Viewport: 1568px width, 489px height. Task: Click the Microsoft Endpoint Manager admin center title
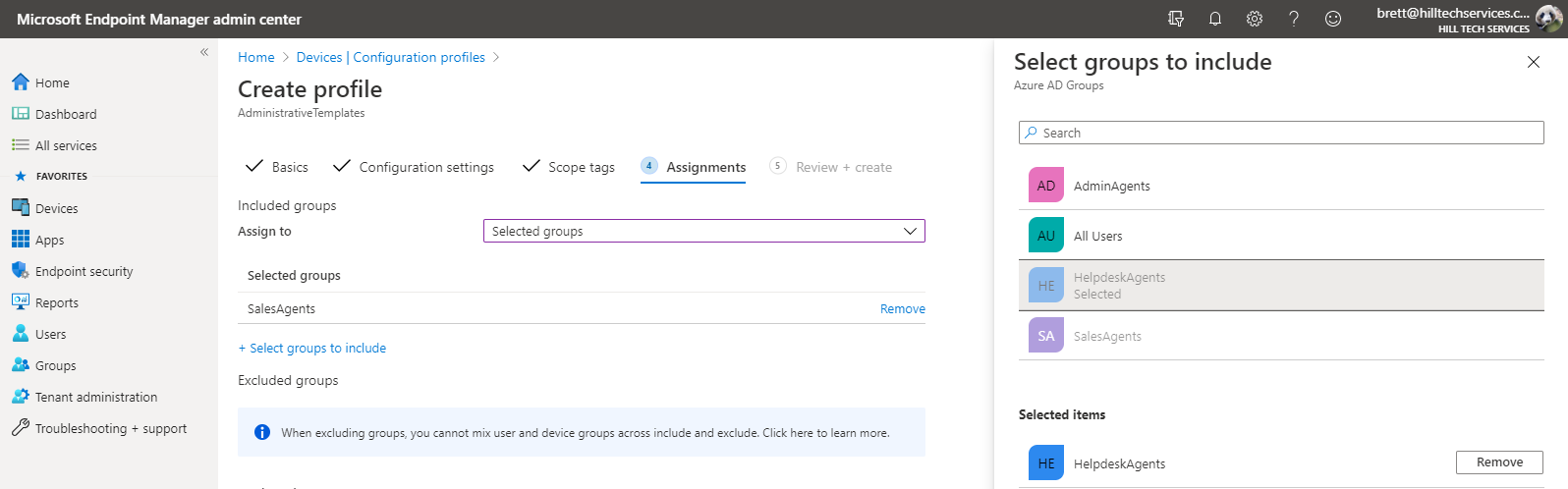click(x=159, y=19)
